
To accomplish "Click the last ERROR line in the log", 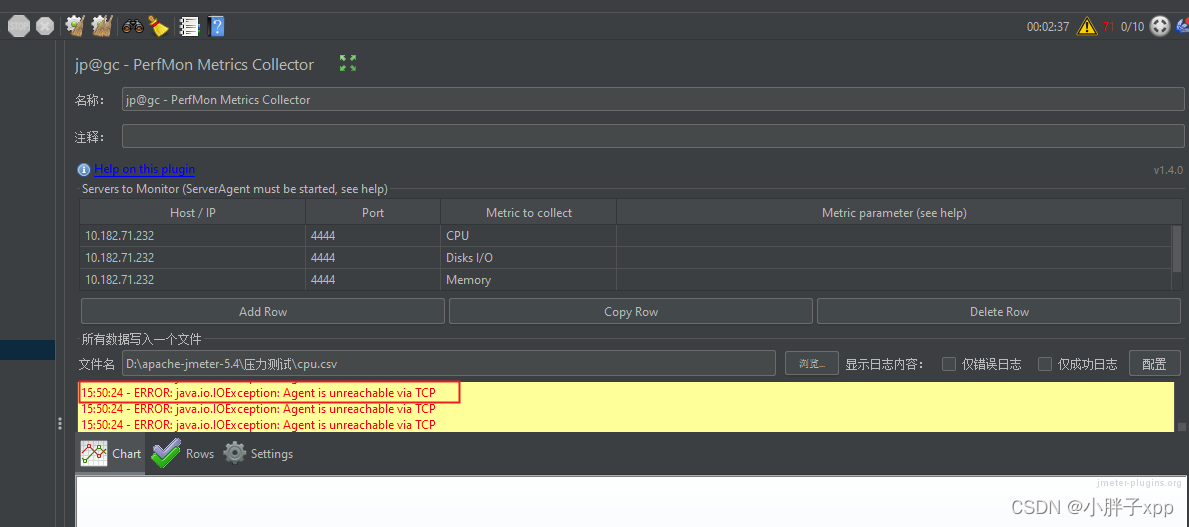I will [258, 425].
